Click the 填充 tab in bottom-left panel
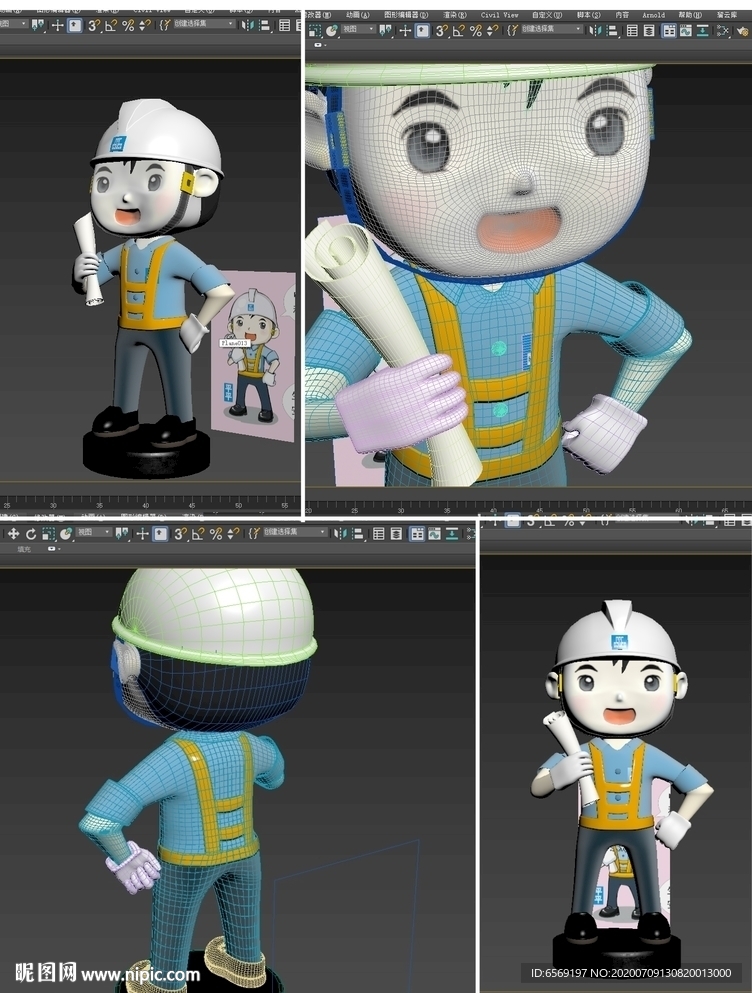Screen dimensions: 752x993 click(24, 549)
